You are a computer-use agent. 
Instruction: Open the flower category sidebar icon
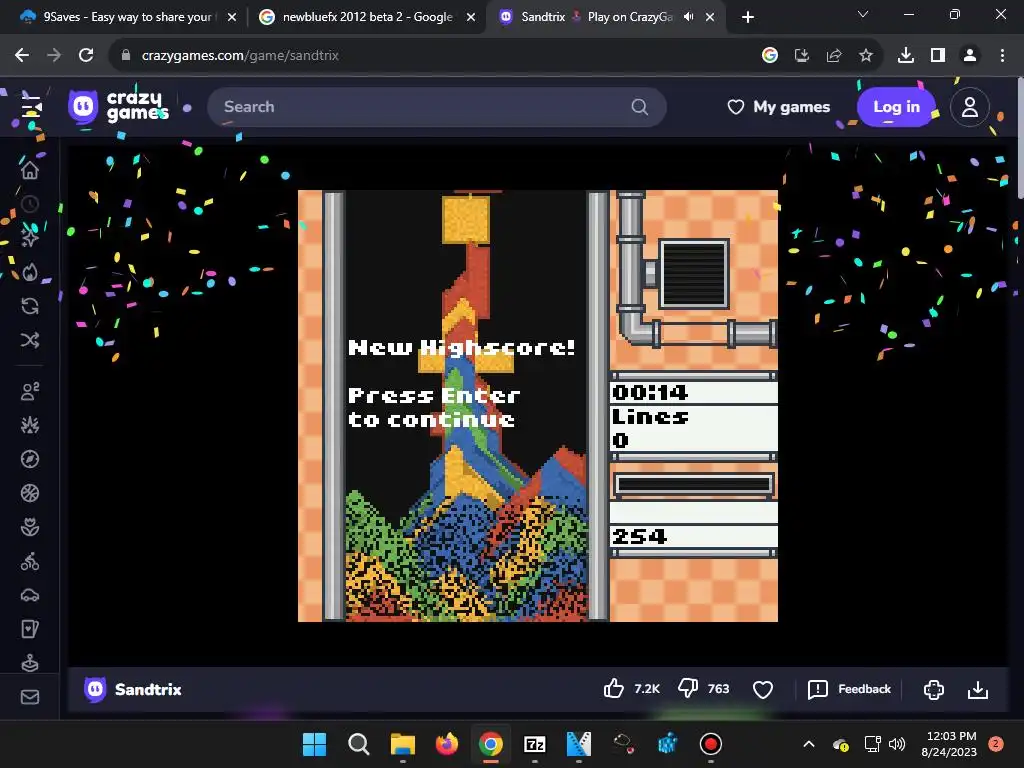30,527
